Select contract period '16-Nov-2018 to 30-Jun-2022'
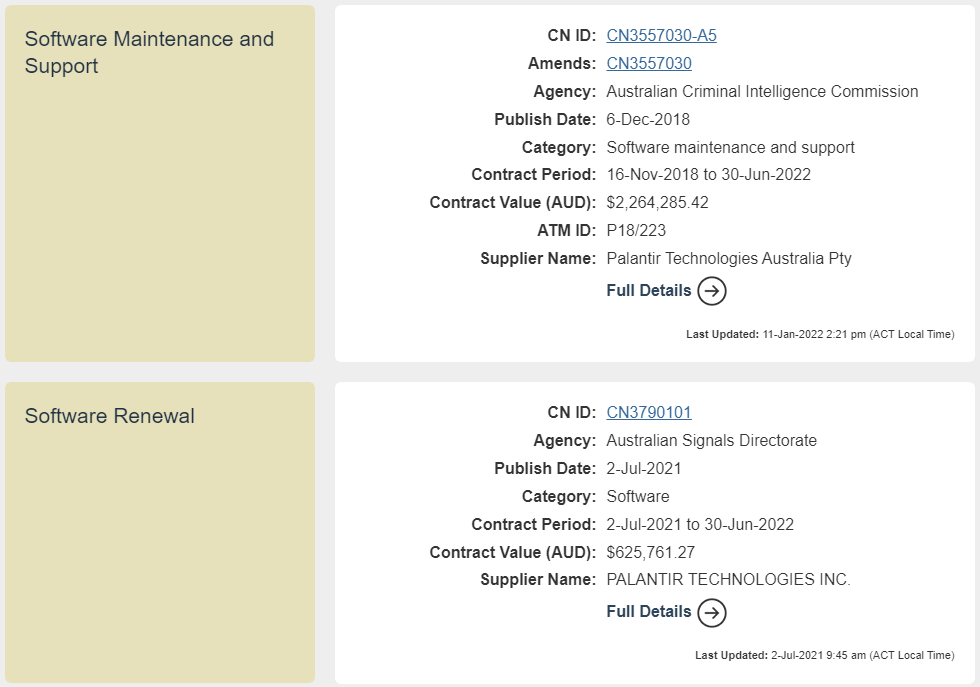 709,174
